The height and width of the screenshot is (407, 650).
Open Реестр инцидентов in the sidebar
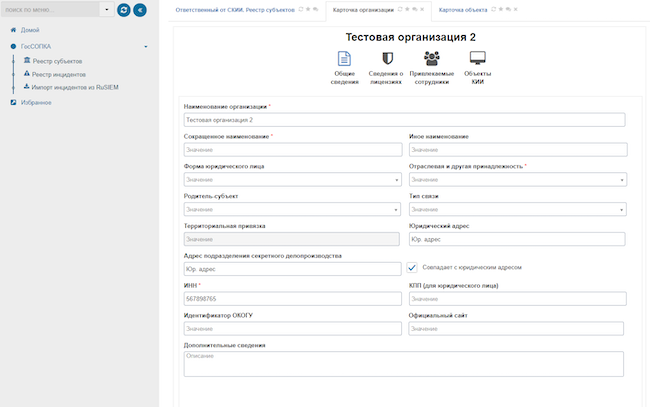(58, 75)
